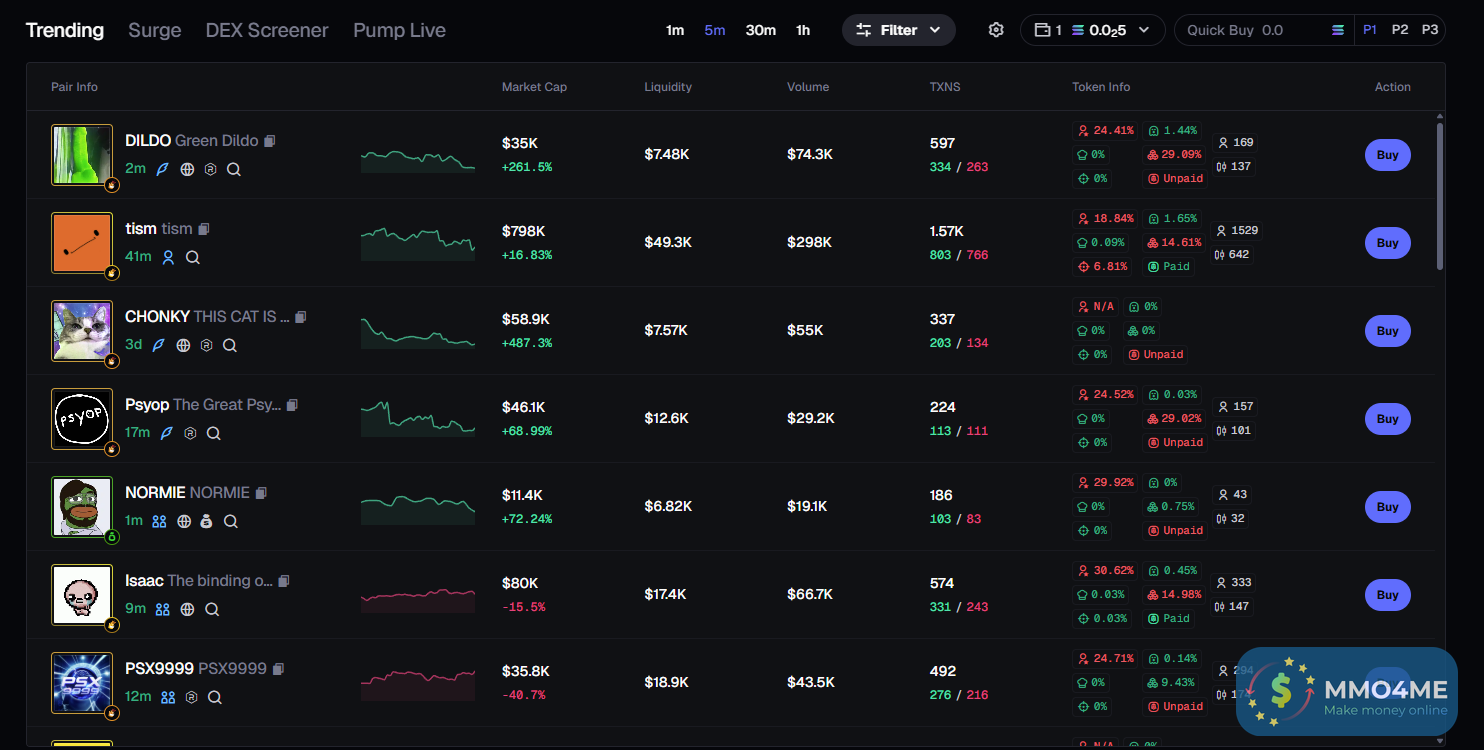Click the search magnifier icon for Psyop
The image size is (1484, 750).
(214, 433)
